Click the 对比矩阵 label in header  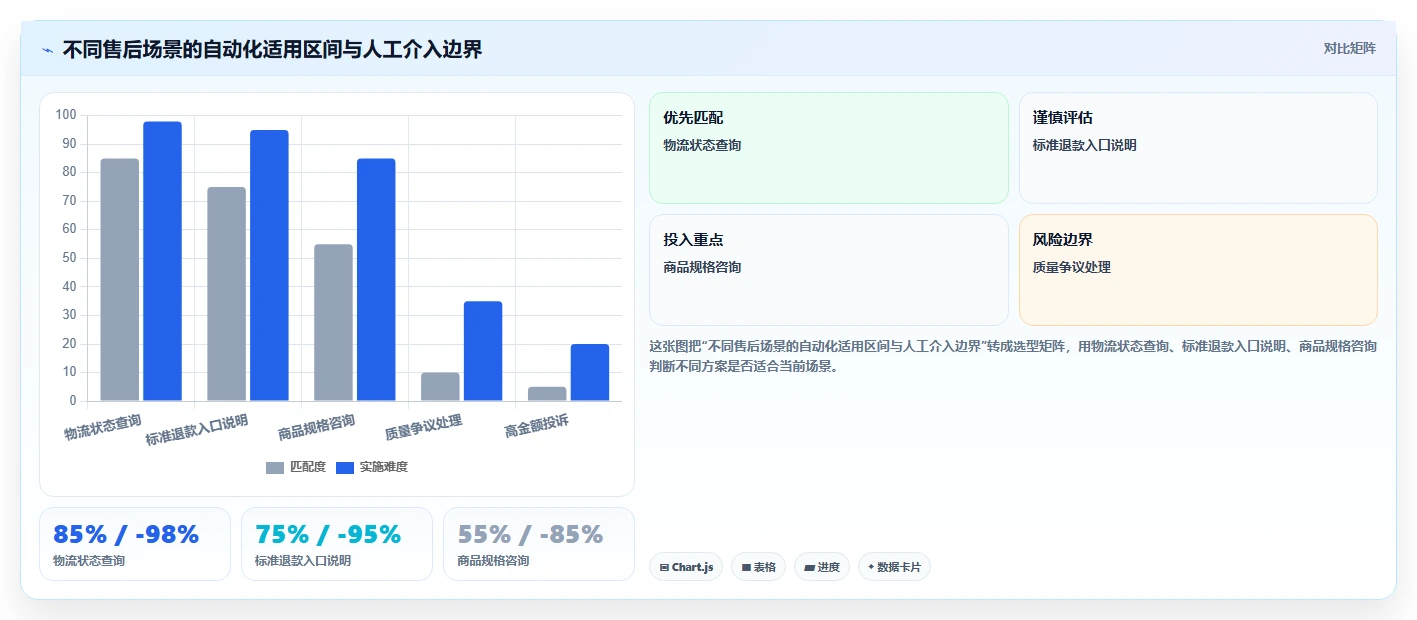coord(1349,48)
